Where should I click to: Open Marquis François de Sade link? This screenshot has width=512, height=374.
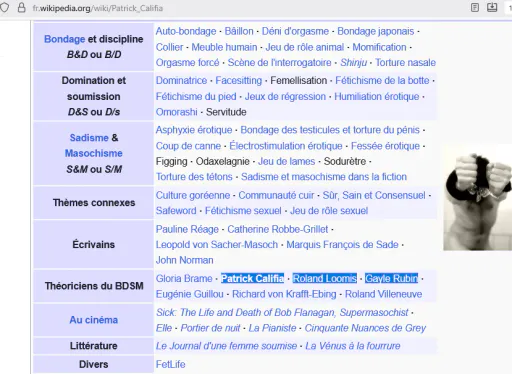[343, 245]
